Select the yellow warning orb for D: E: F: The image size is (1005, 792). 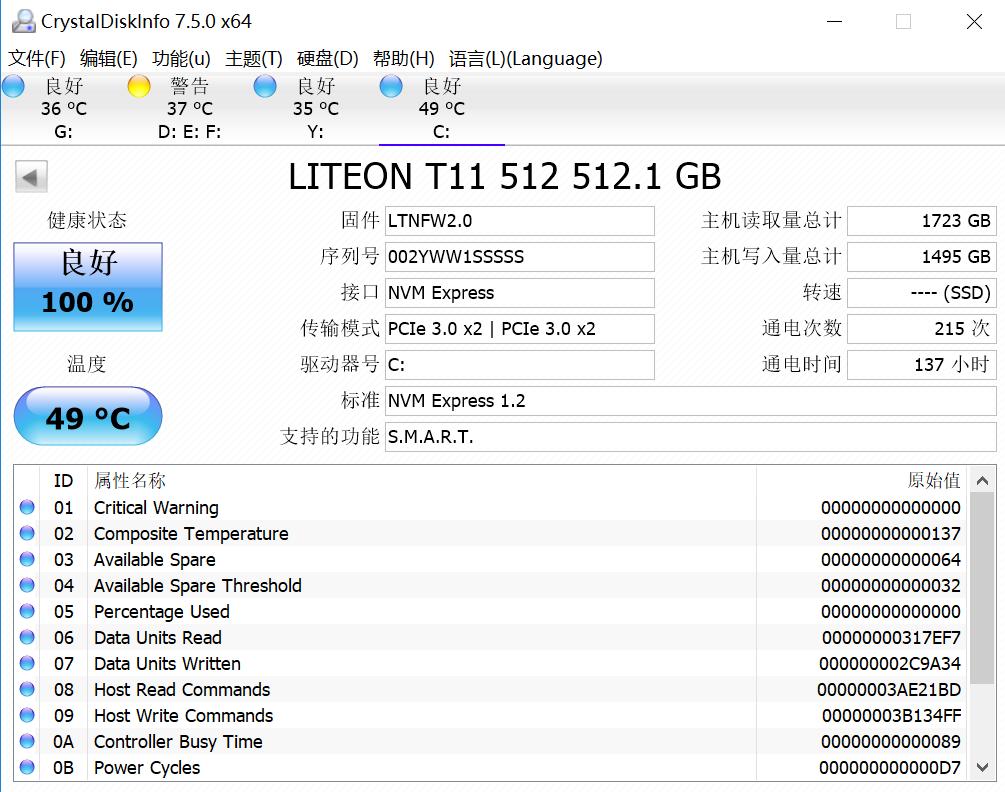click(x=139, y=86)
